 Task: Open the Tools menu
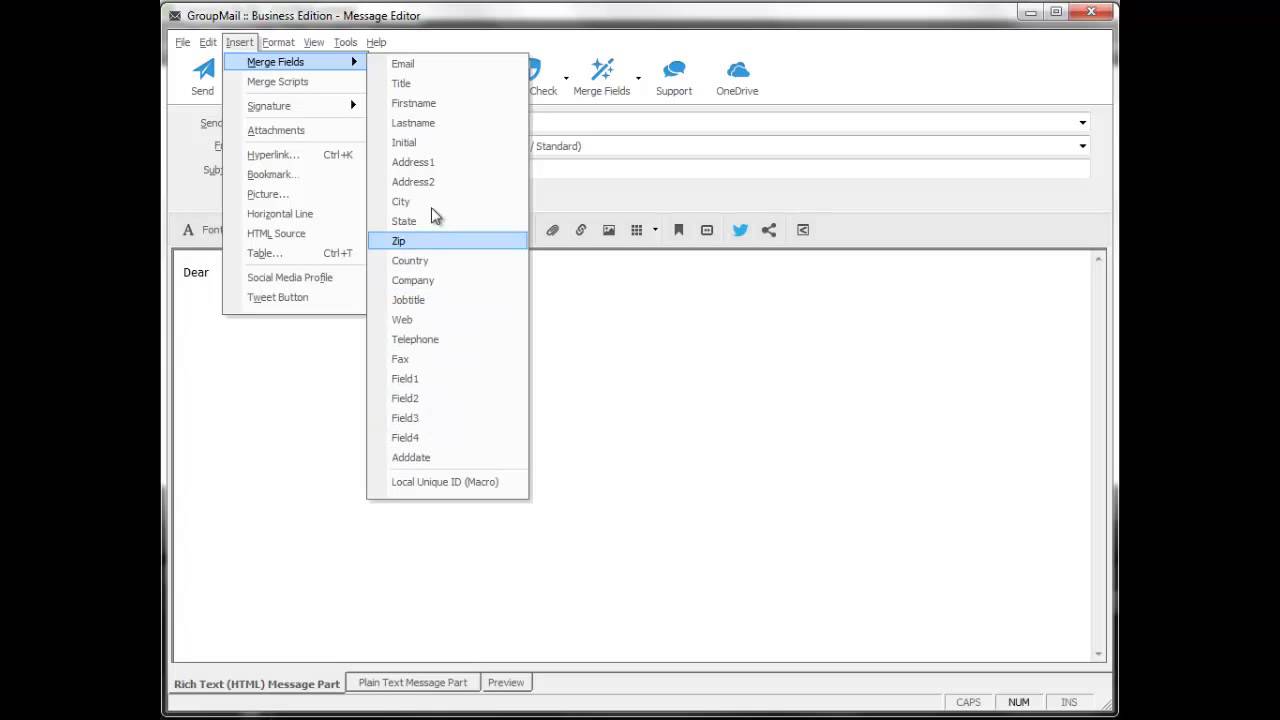point(345,42)
